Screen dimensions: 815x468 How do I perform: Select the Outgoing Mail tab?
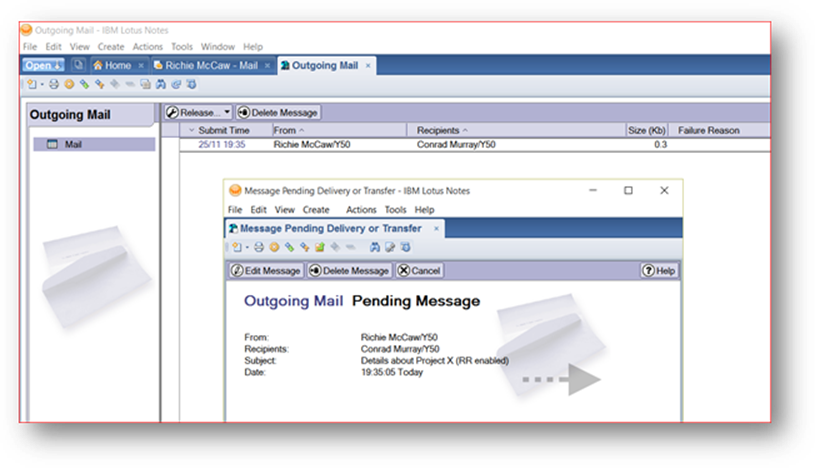coord(325,66)
